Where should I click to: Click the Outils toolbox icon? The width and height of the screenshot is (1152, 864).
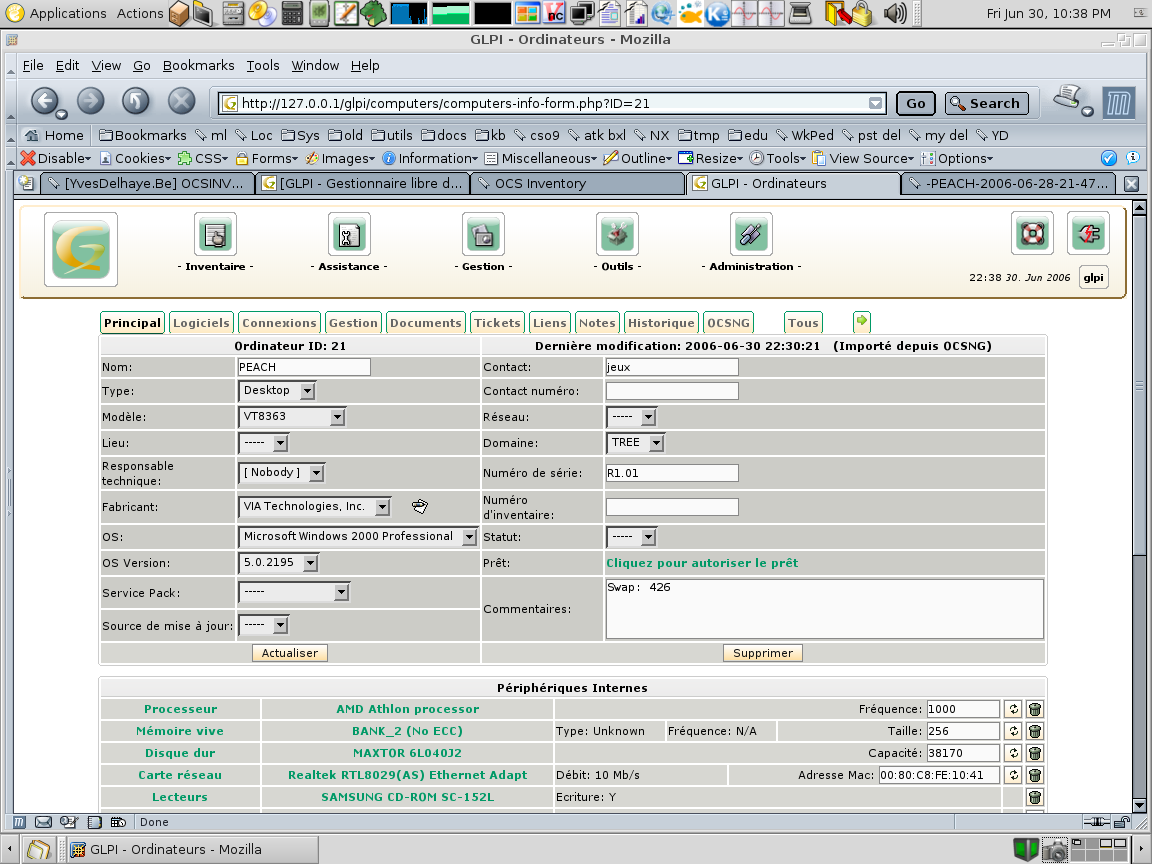click(x=617, y=234)
